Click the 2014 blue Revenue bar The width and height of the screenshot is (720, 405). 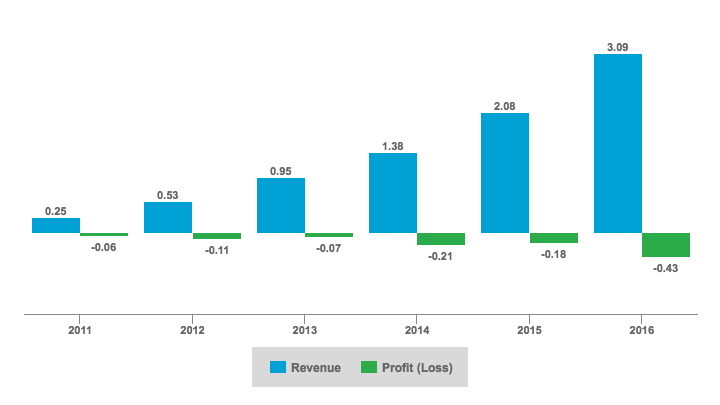393,193
